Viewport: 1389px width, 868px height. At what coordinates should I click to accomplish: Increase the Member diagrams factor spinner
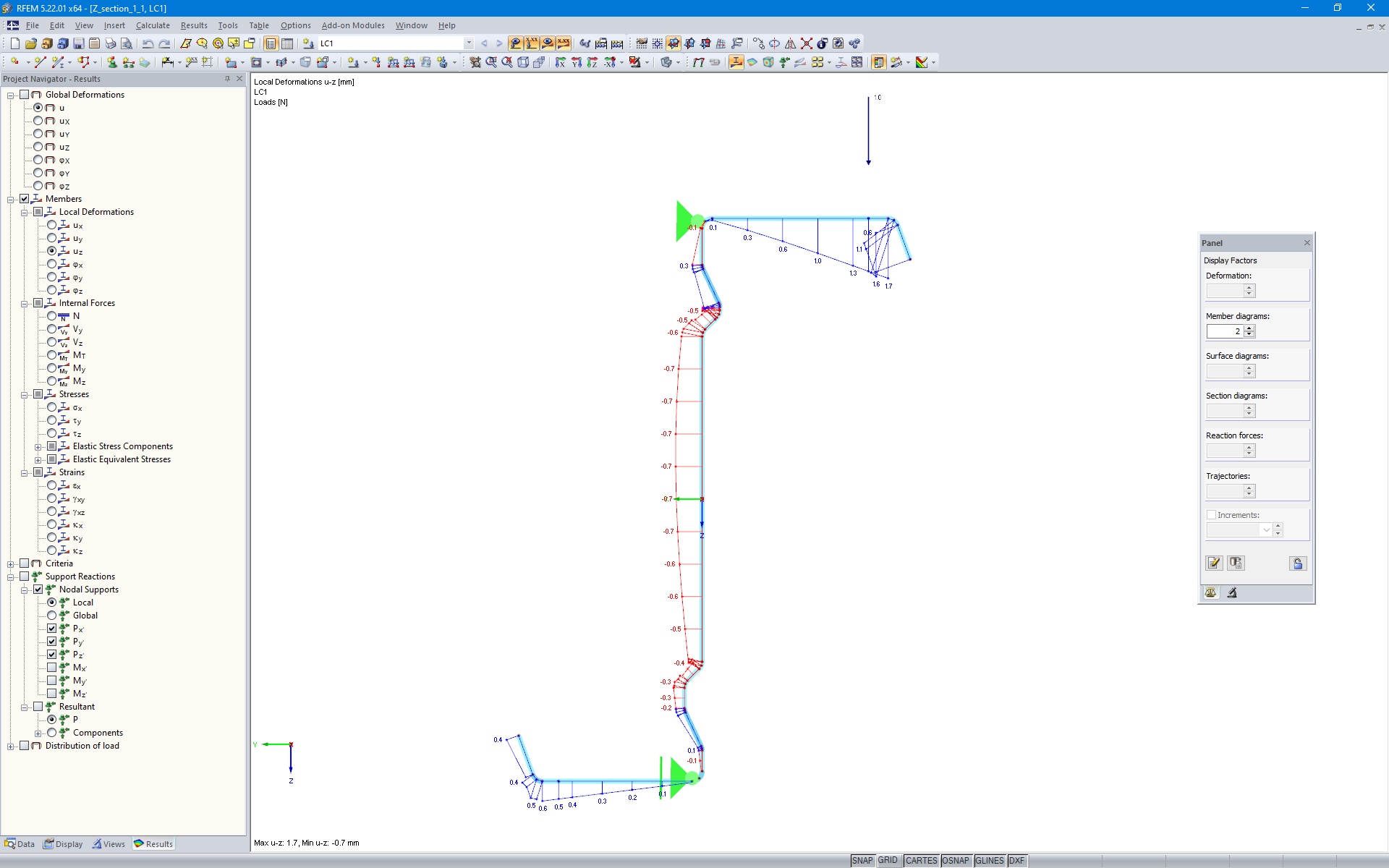point(1249,328)
